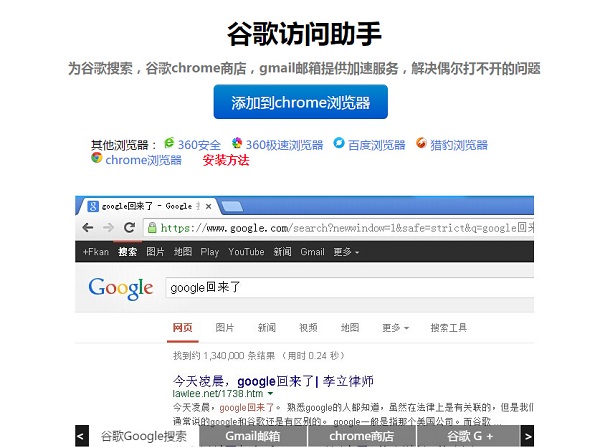Image resolution: width=600 pixels, height=448 pixels.
Task: Click the Google favicon on the tab
Action: coord(93,206)
